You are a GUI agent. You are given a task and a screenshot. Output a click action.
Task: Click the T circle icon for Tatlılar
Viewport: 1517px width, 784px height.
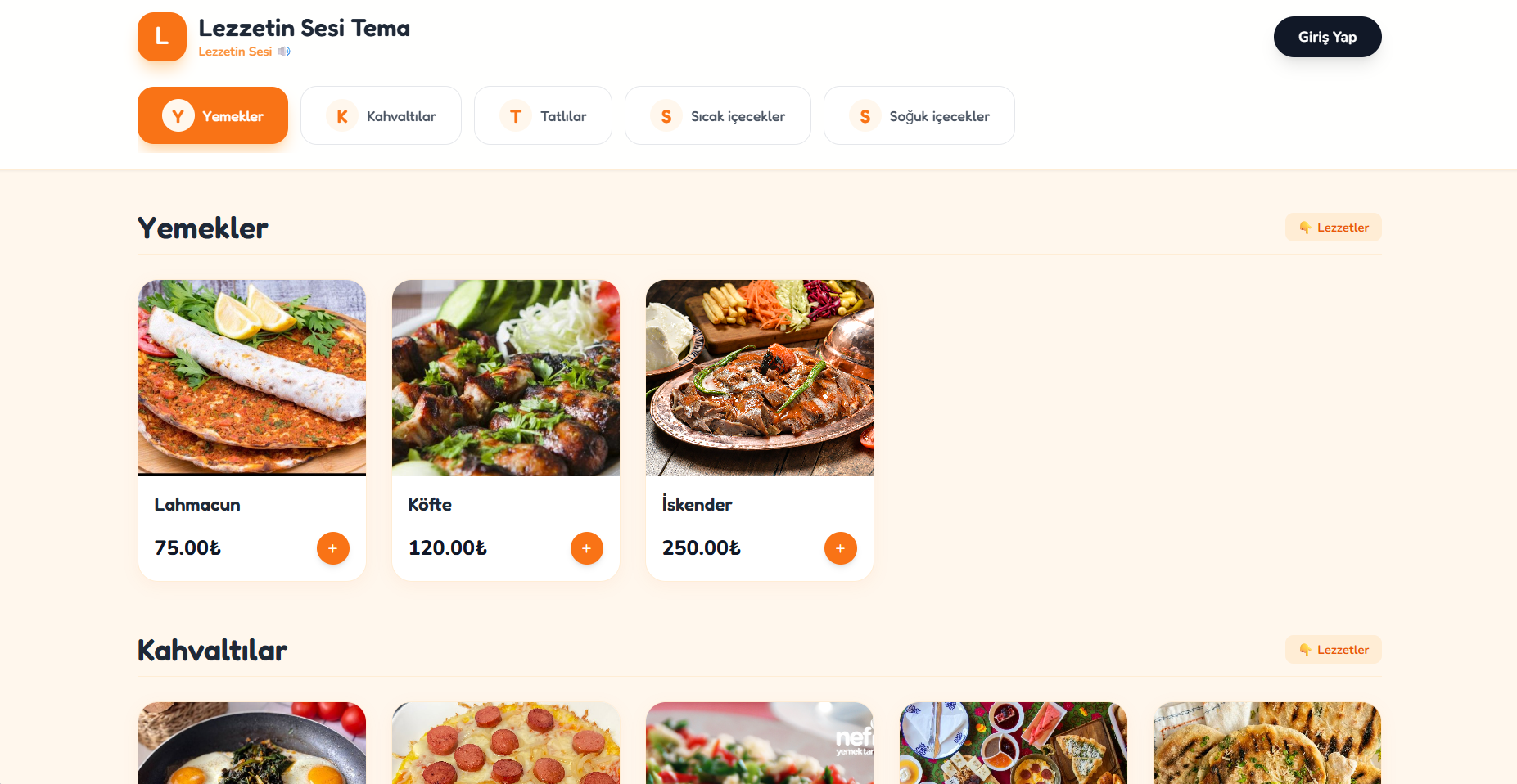pyautogui.click(x=516, y=116)
